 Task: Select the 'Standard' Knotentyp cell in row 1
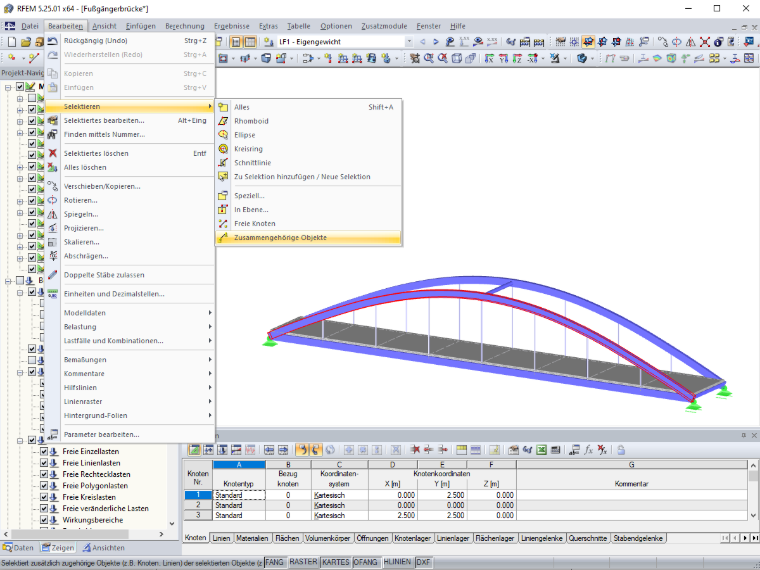point(239,495)
